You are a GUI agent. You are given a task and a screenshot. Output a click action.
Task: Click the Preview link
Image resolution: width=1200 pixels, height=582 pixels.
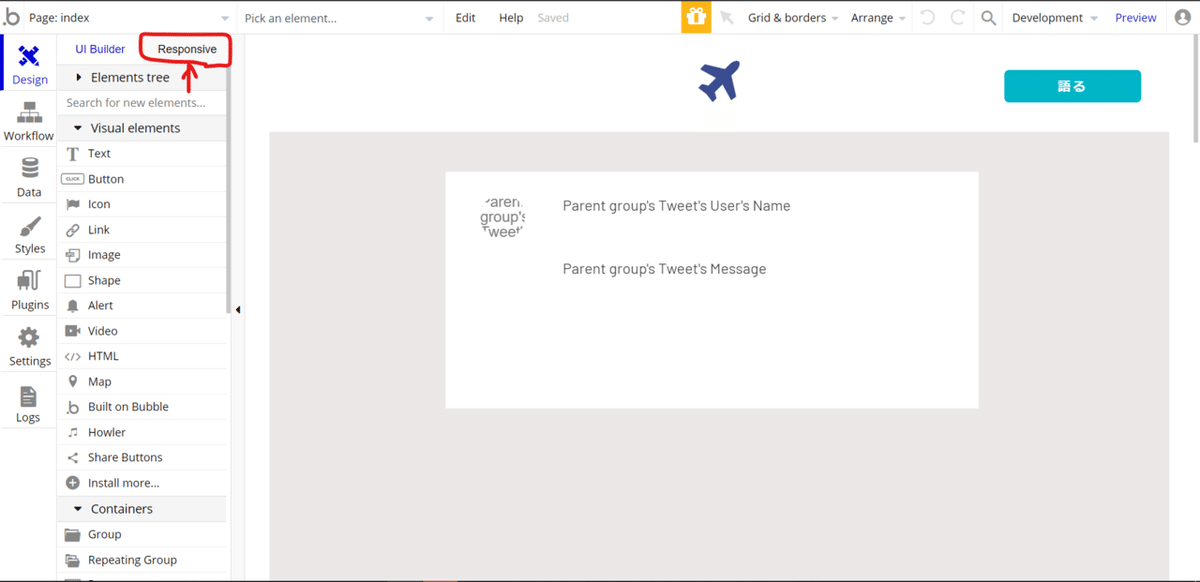1135,18
